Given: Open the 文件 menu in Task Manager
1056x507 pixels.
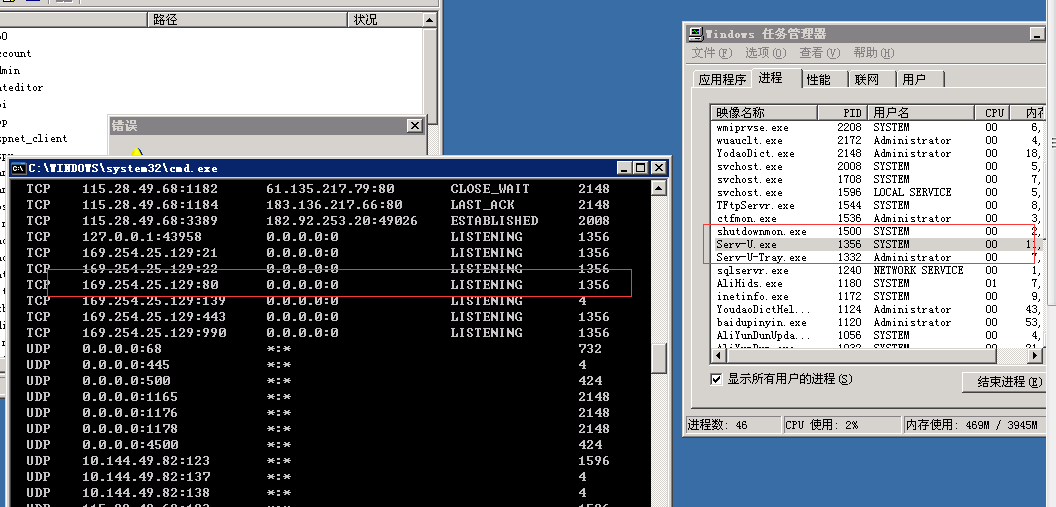Looking at the screenshot, I should [711, 53].
